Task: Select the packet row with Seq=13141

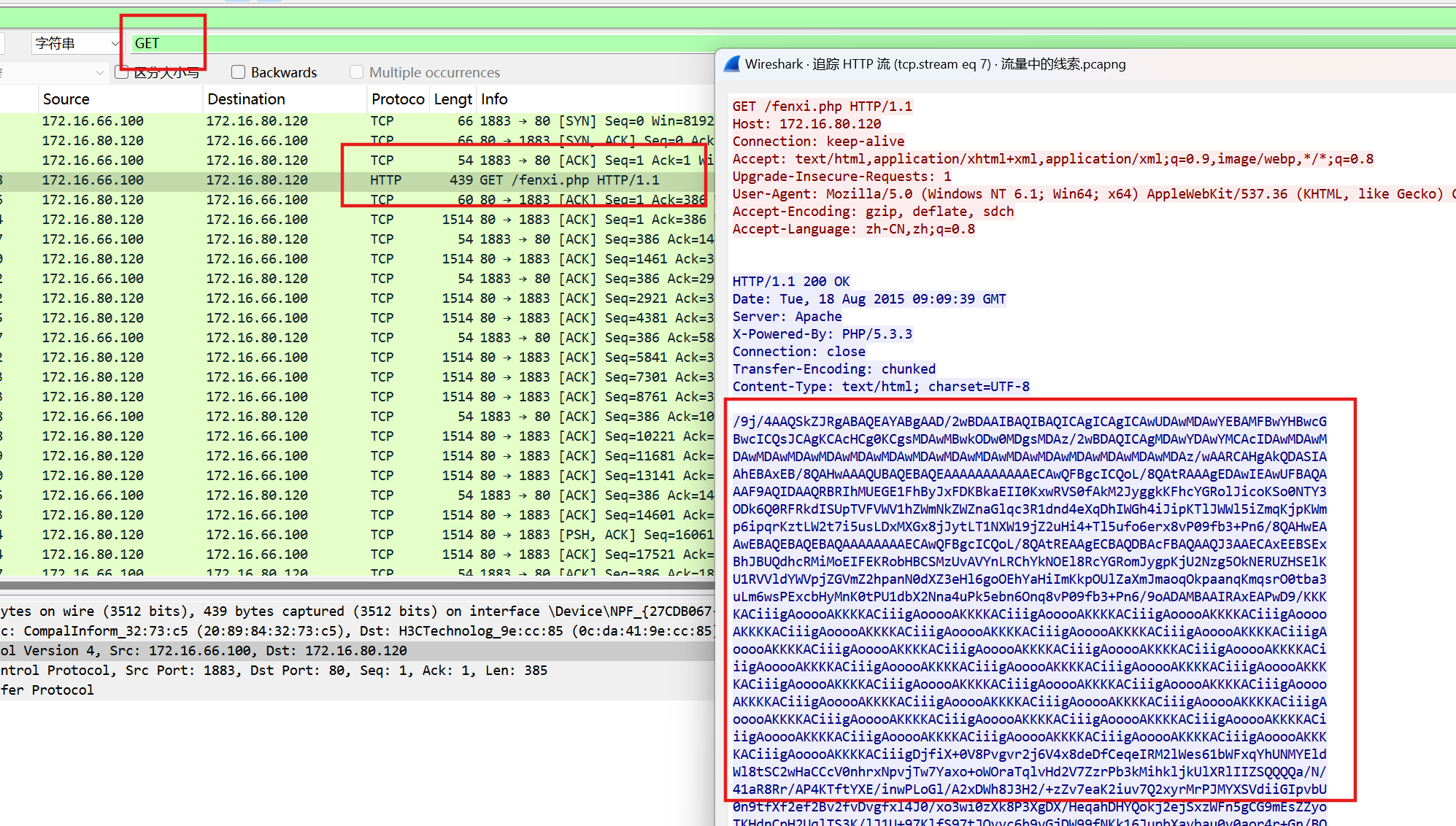Action: click(358, 476)
